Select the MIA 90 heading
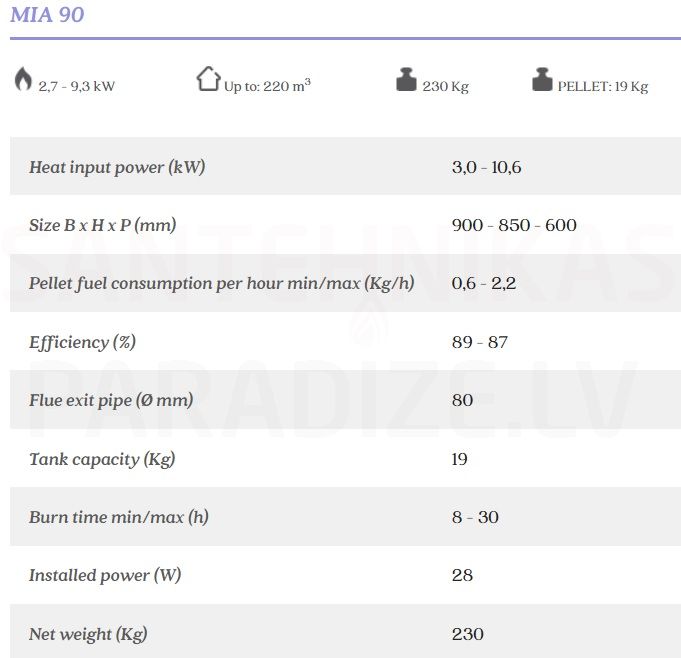Viewport: 681px width, 658px height. click(47, 14)
